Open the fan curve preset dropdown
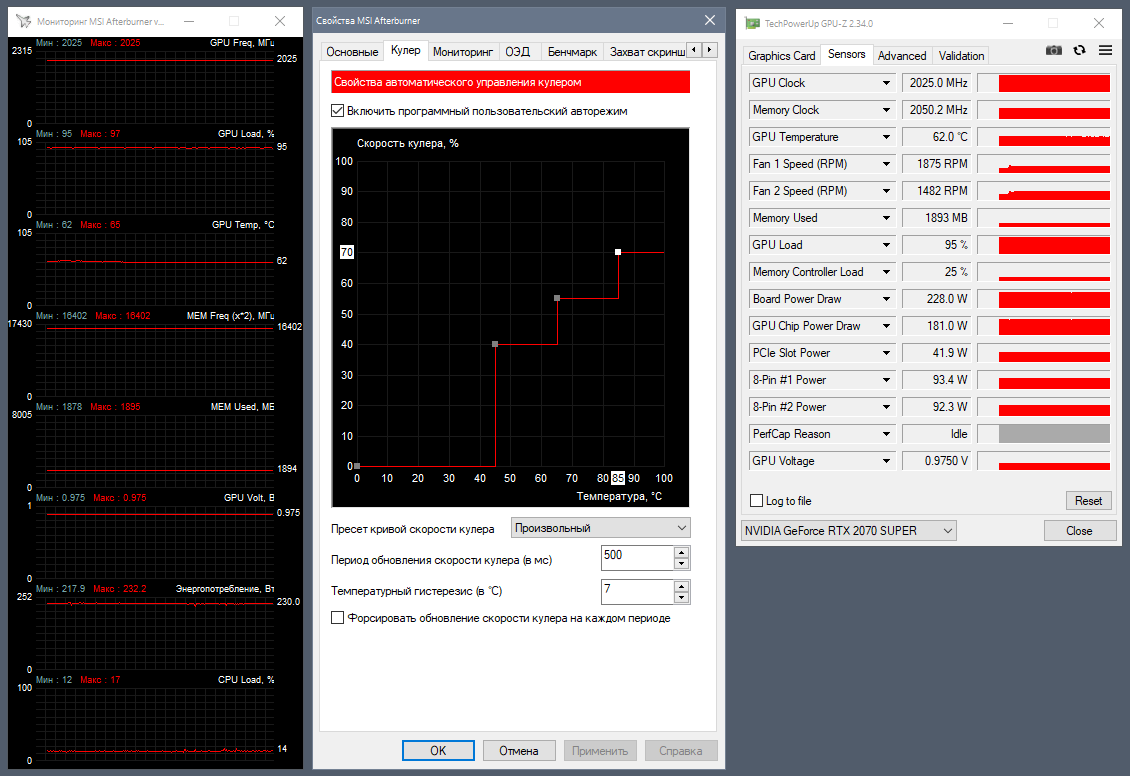 tap(600, 528)
